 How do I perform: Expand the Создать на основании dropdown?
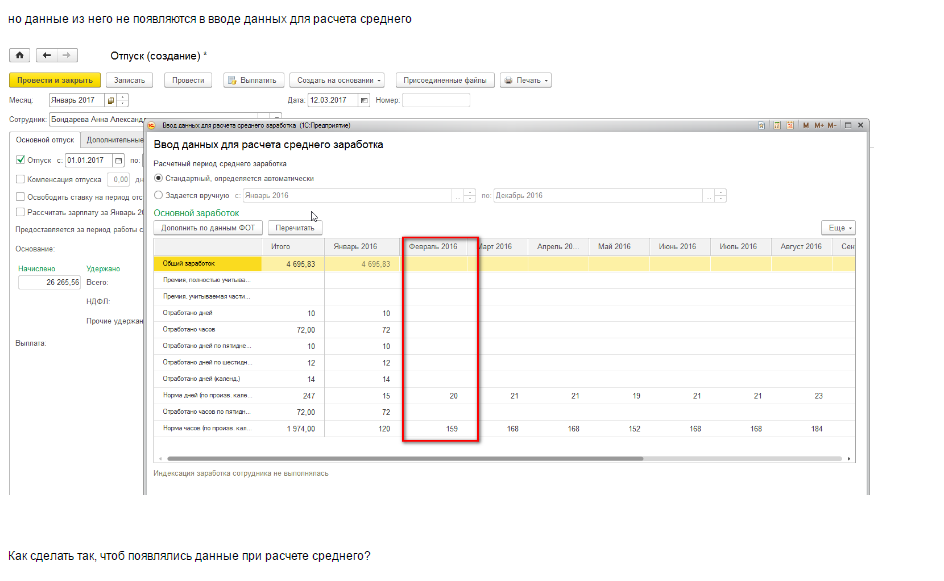337,80
